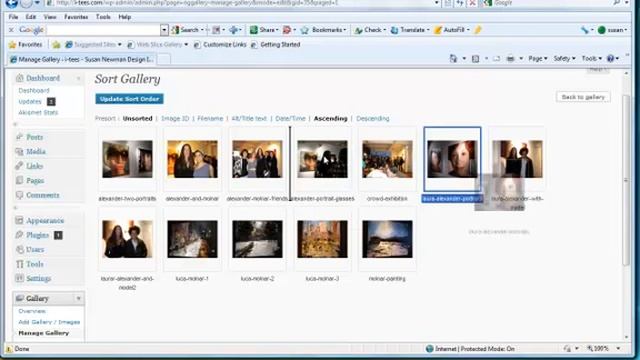This screenshot has width=640, height=360.
Task: Select the crowd-exhibition thumbnail
Action: click(x=387, y=159)
